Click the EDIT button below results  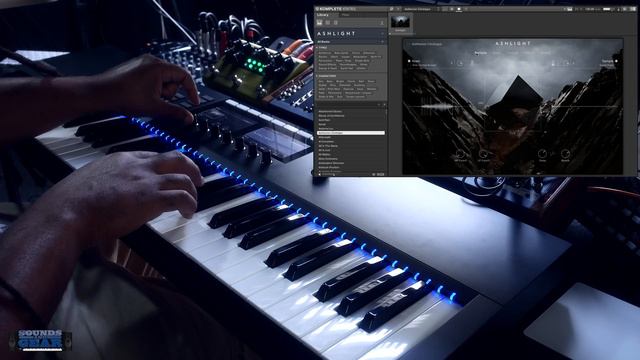click(380, 174)
